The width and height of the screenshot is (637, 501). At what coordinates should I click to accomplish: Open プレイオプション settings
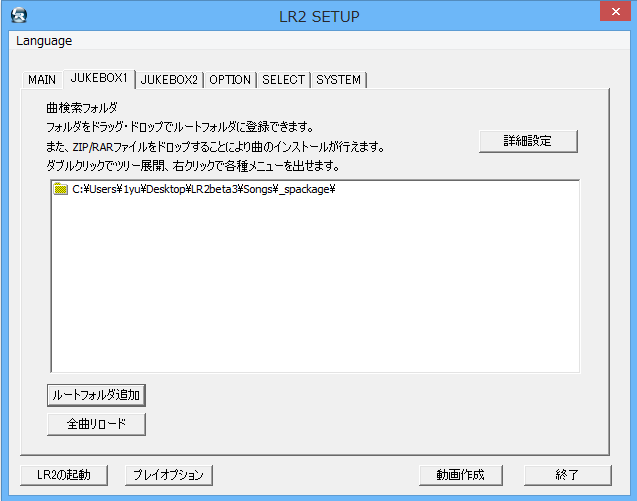[169, 475]
